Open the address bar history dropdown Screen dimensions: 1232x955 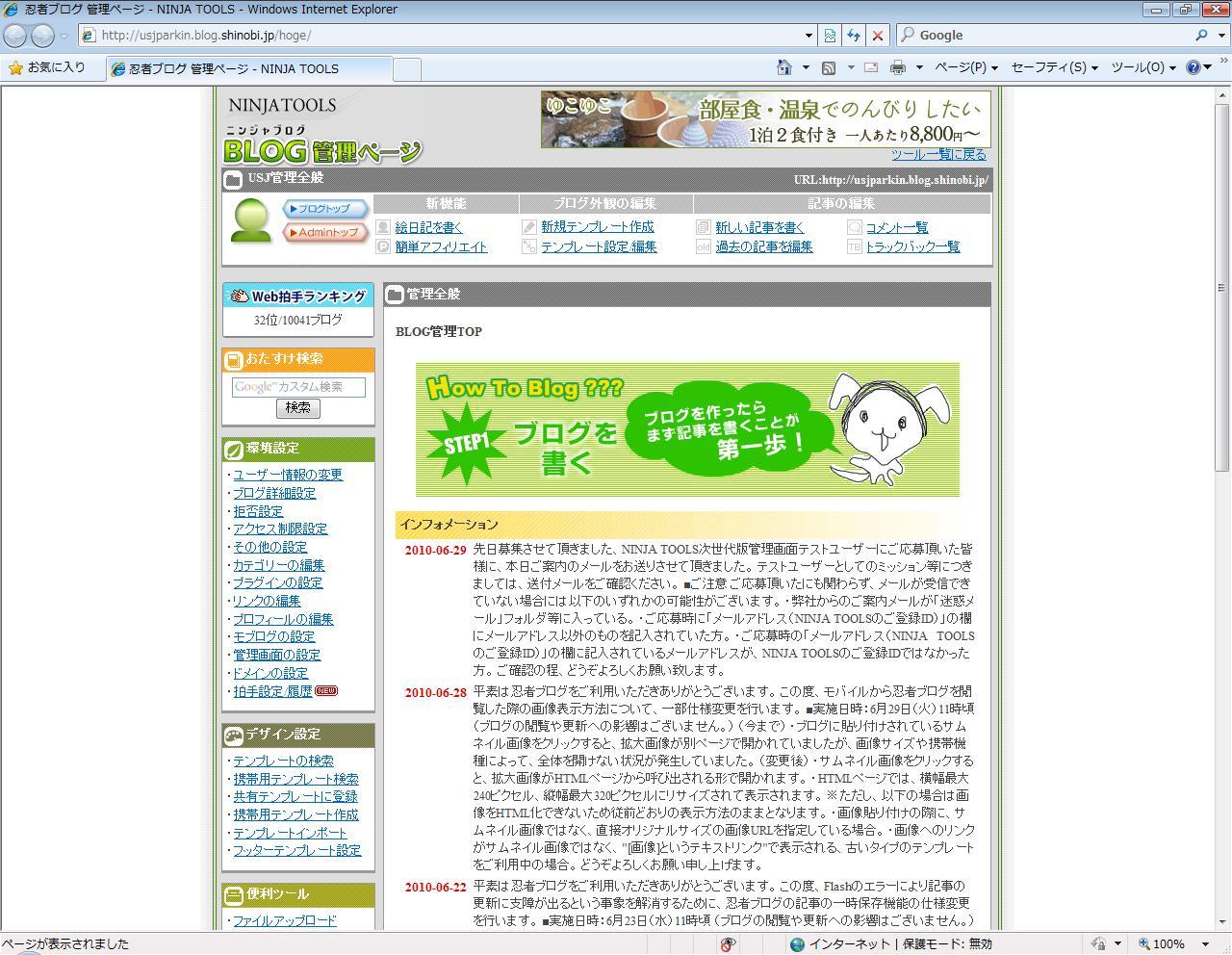(x=808, y=36)
